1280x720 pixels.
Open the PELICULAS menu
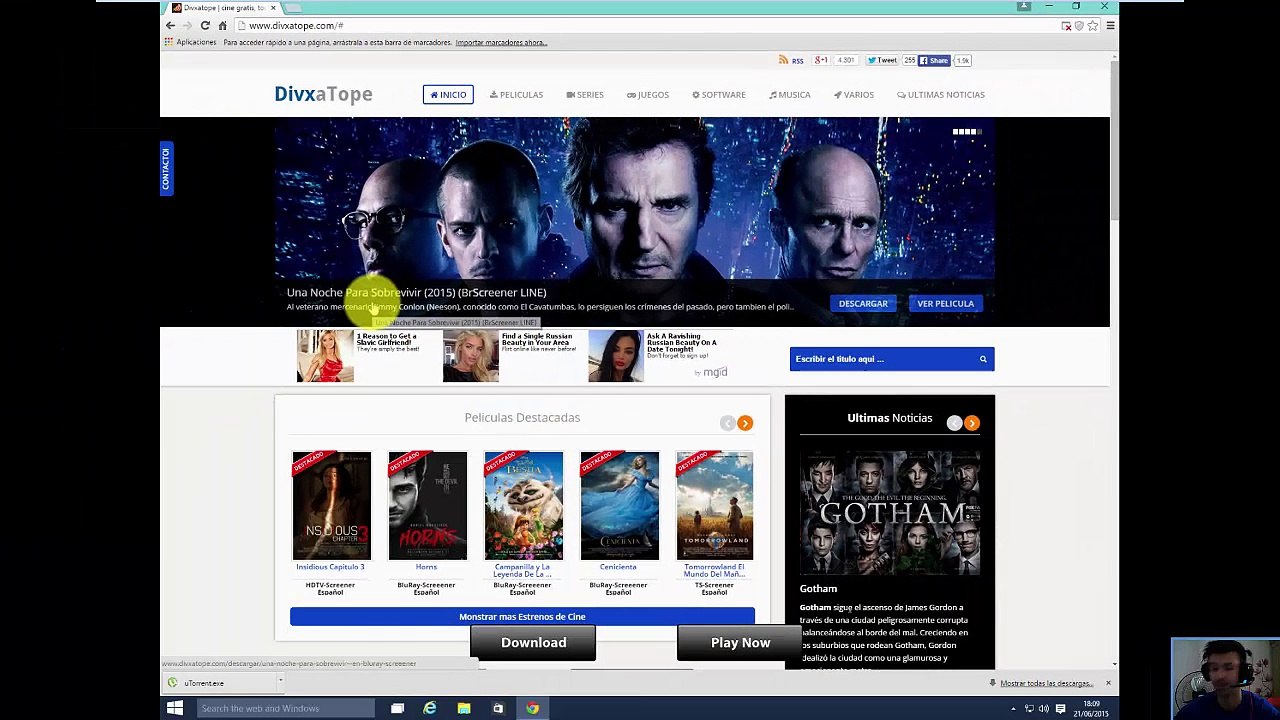click(x=516, y=95)
